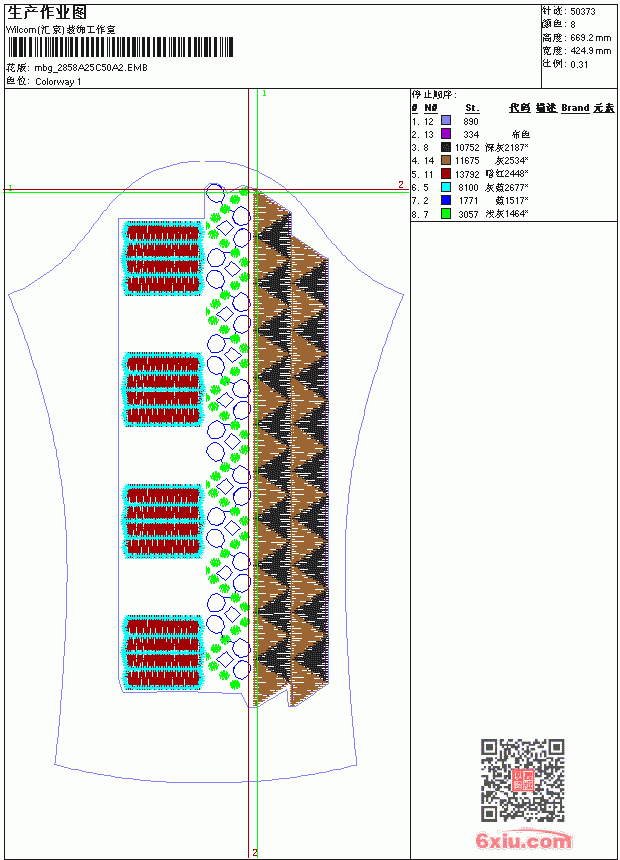Click the Brand column header

pyautogui.click(x=575, y=108)
